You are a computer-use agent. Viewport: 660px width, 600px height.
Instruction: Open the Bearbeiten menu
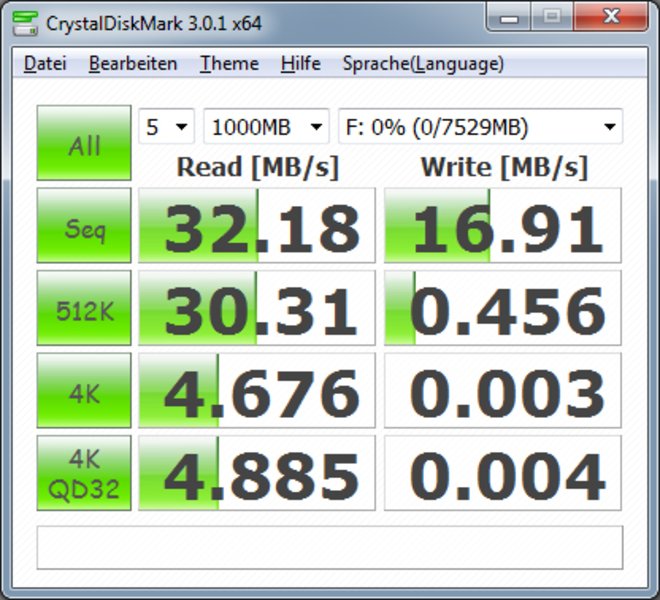click(x=133, y=64)
